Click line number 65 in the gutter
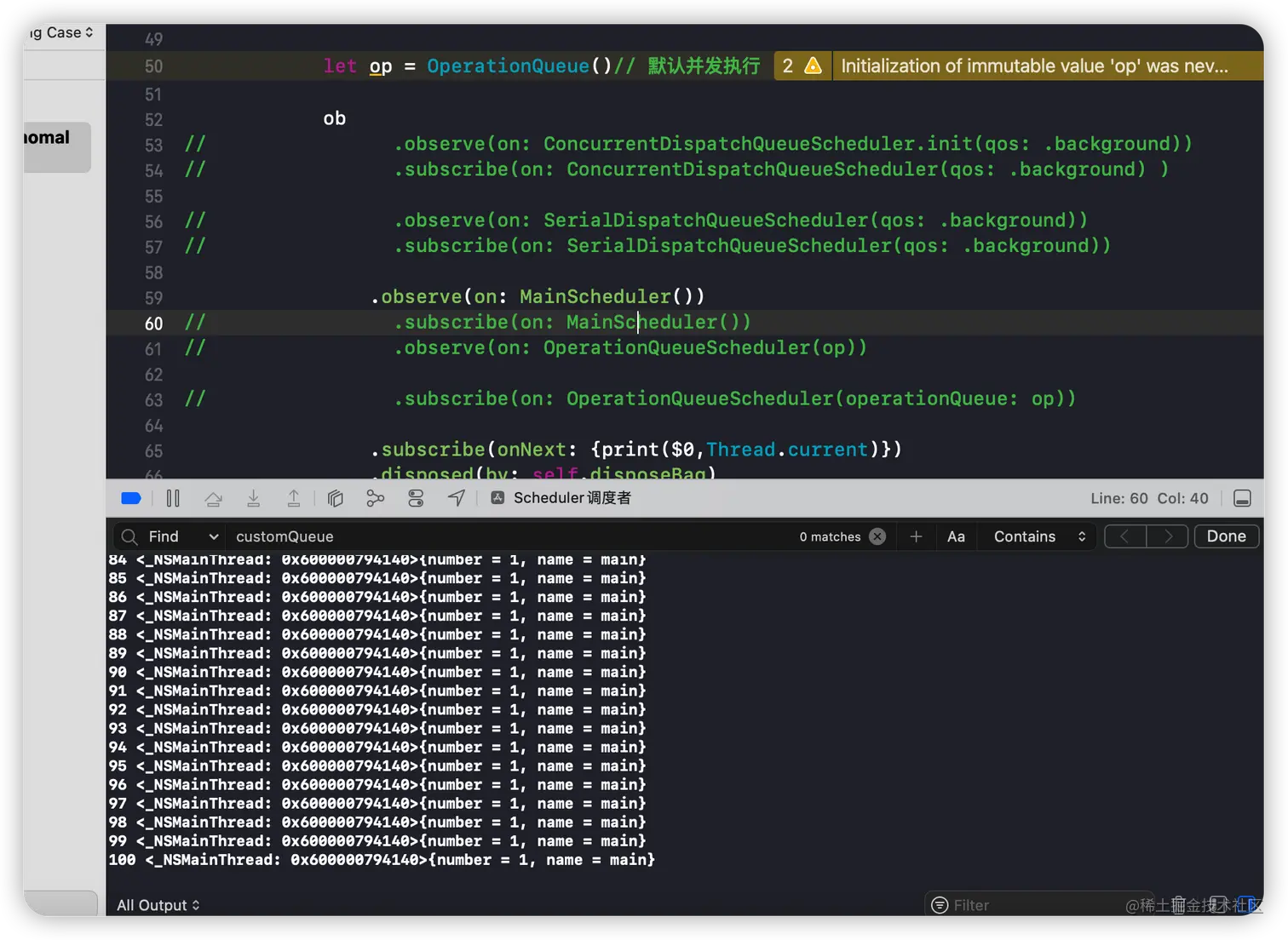 pyautogui.click(x=153, y=451)
